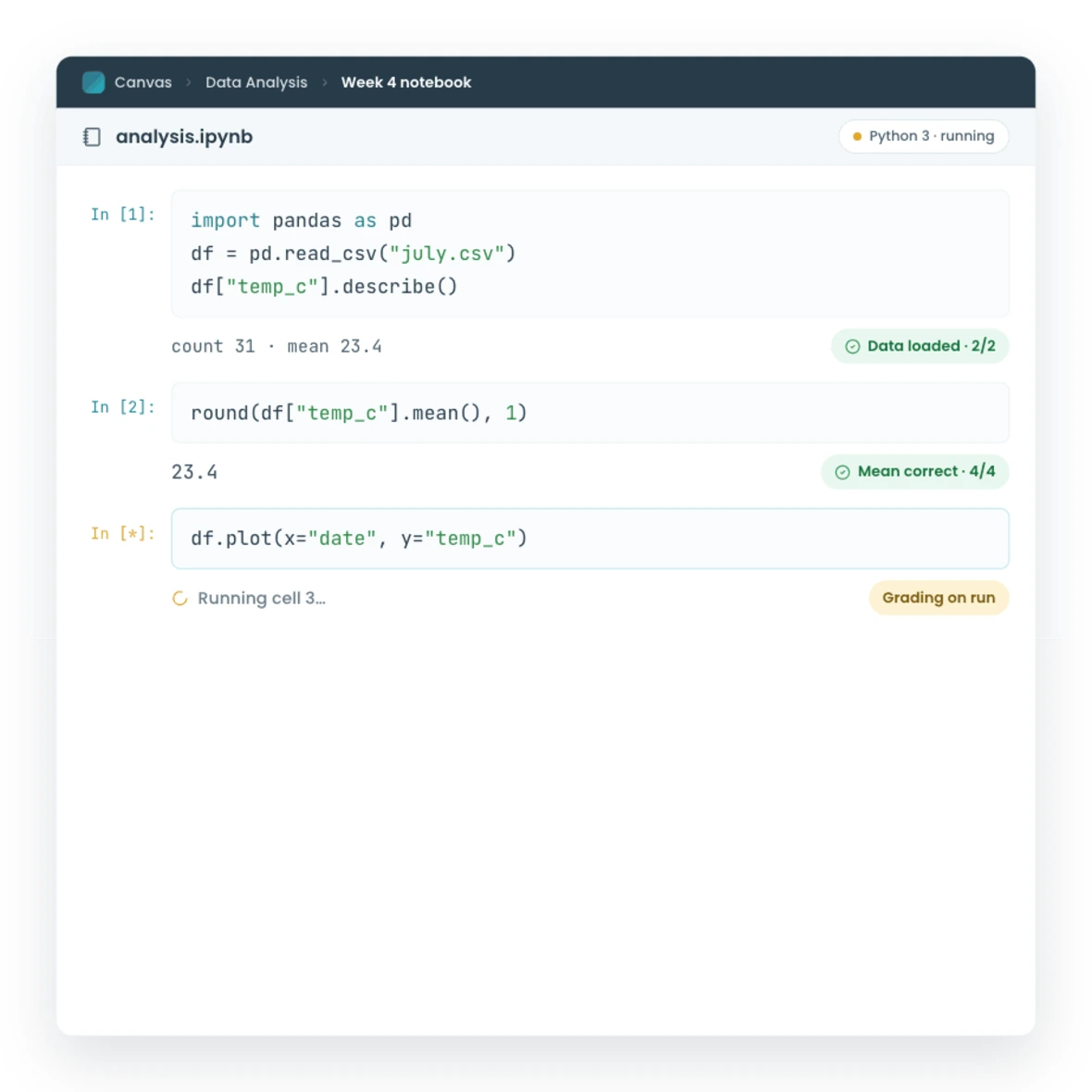1092x1092 pixels.
Task: Click checkmark icon in Data loaded badge
Action: (x=852, y=346)
